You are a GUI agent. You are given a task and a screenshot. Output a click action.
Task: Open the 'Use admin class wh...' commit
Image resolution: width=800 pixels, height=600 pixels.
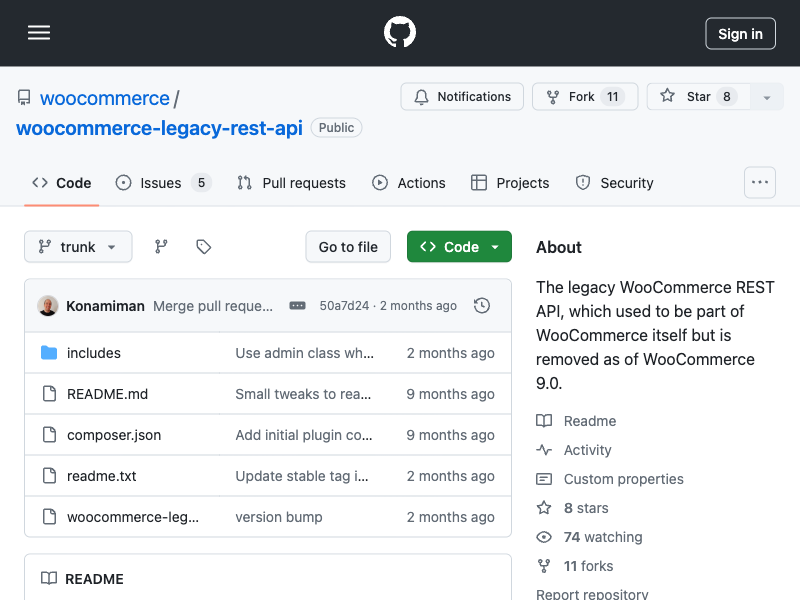click(x=304, y=353)
